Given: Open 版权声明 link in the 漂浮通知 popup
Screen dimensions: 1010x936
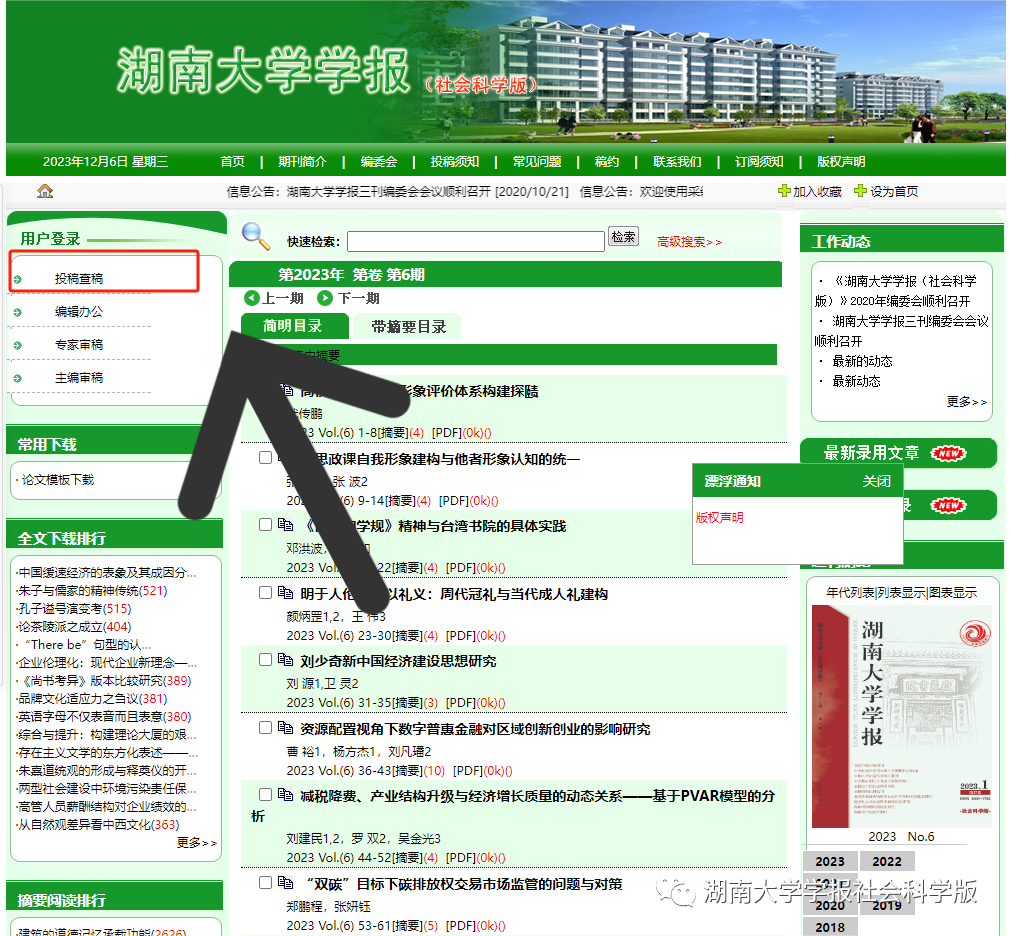Looking at the screenshot, I should (719, 517).
